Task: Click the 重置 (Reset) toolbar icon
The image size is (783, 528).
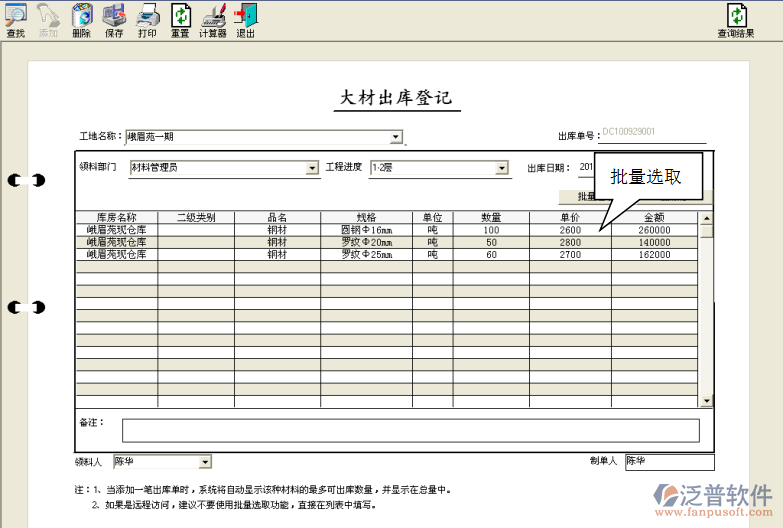Action: [180, 18]
